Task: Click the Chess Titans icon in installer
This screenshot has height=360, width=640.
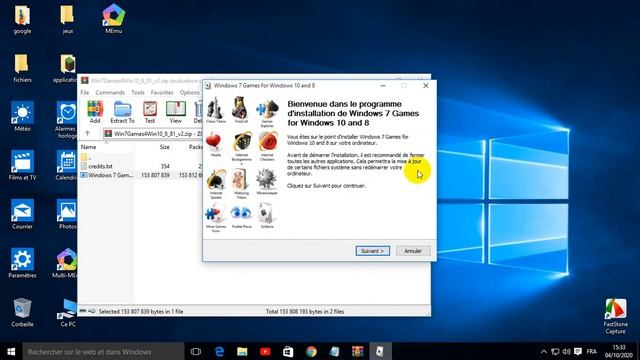Action: click(215, 108)
